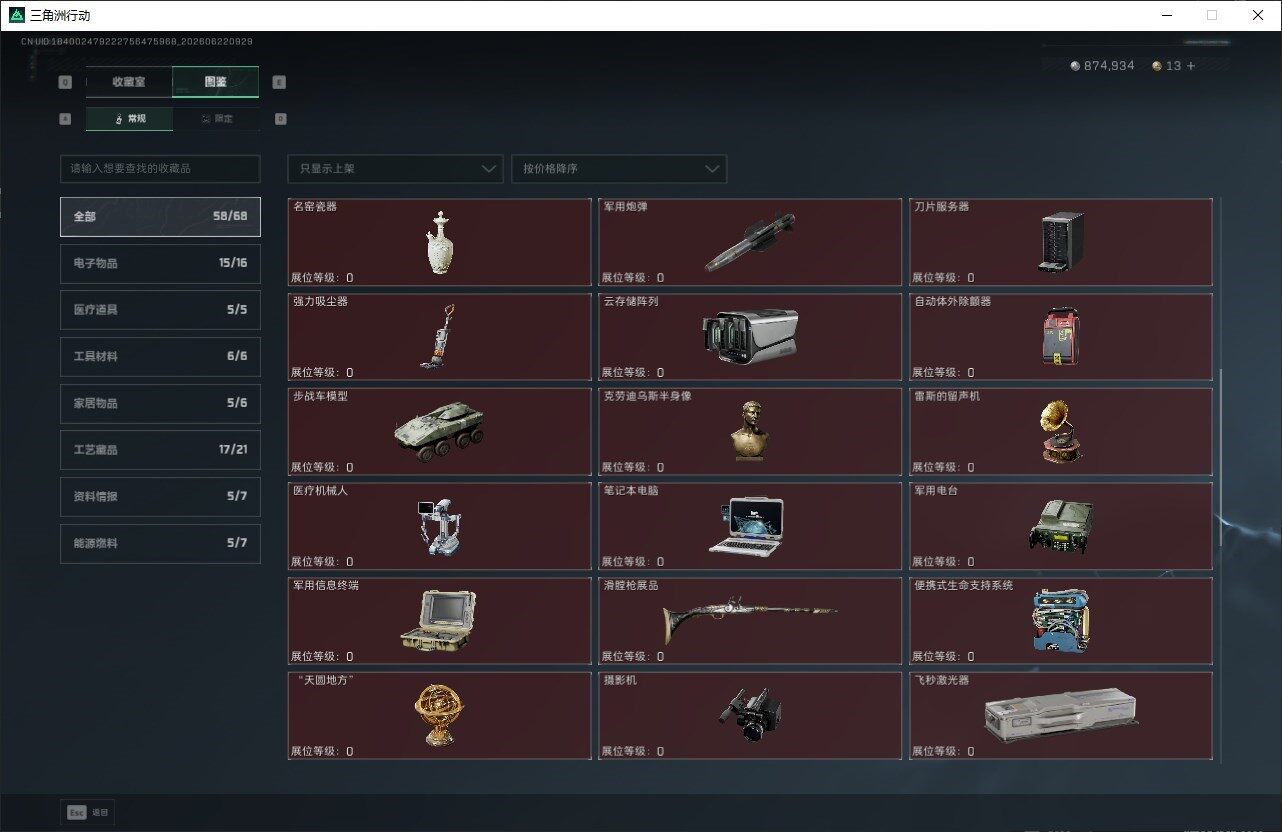This screenshot has height=832, width=1282.
Task: Select the 步战车模型 infantry vehicle model
Action: tap(440, 432)
